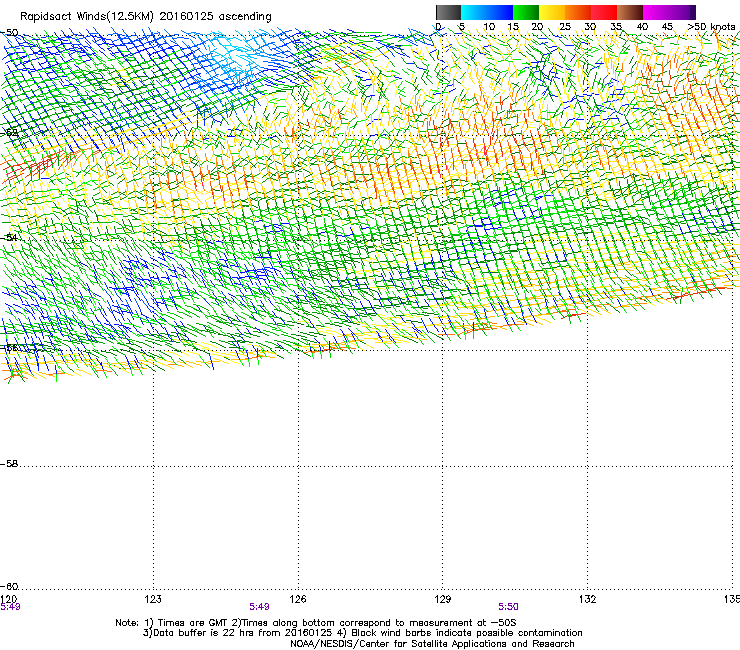This screenshot has width=740, height=650.
Task: Click the green 15-20 knots color segment
Action: tap(526, 12)
